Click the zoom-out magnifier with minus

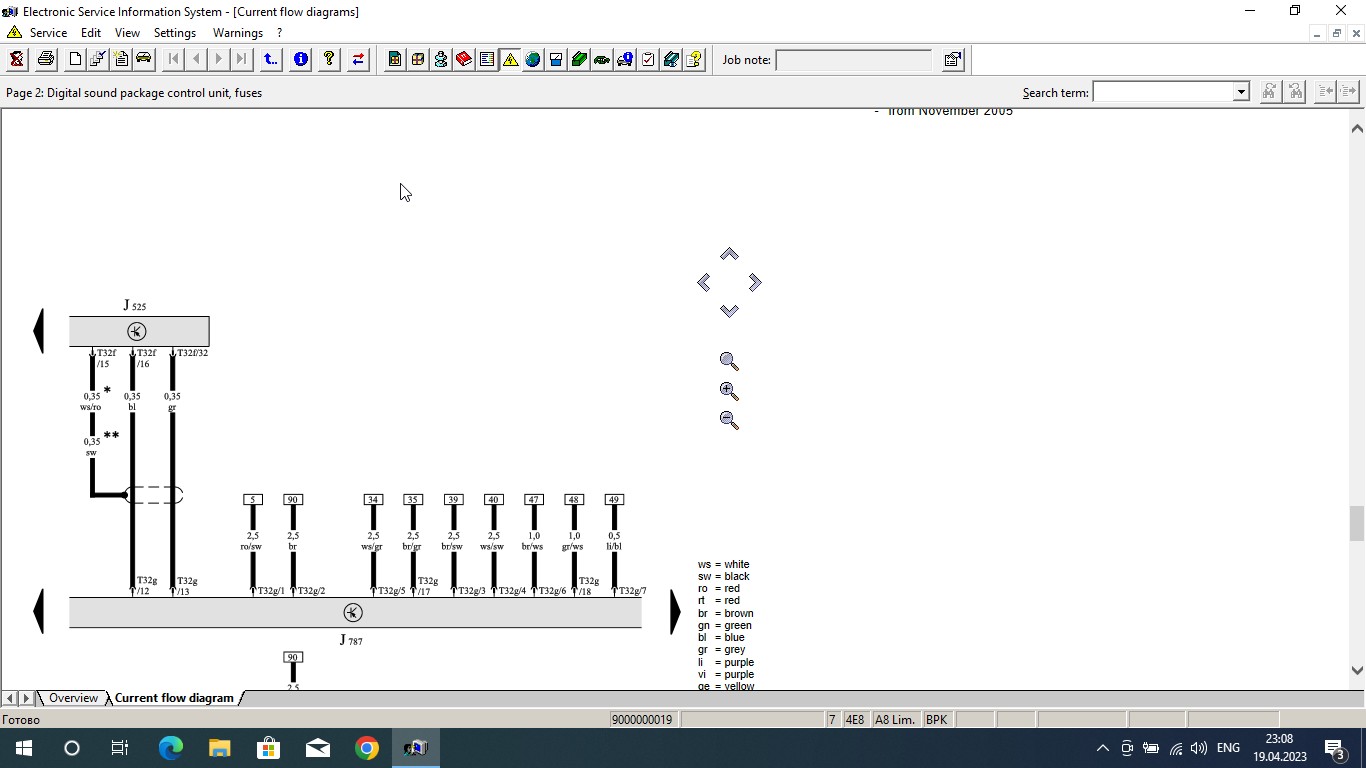pos(729,421)
